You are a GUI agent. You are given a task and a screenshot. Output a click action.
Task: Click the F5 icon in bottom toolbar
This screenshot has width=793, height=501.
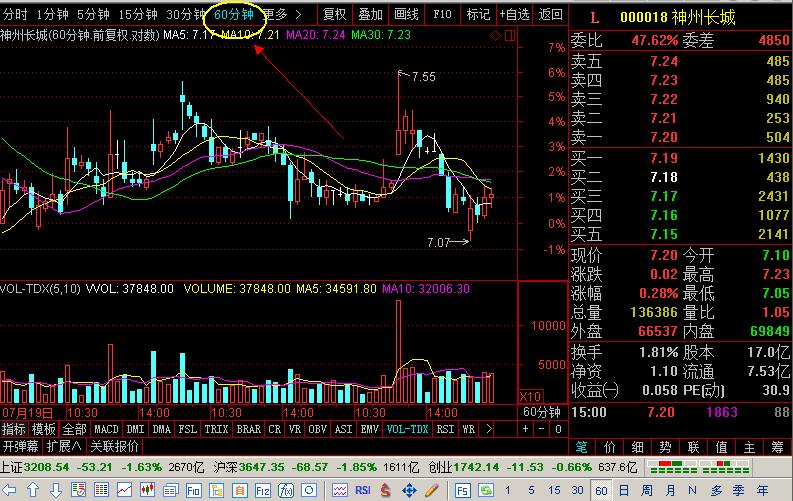[462, 490]
